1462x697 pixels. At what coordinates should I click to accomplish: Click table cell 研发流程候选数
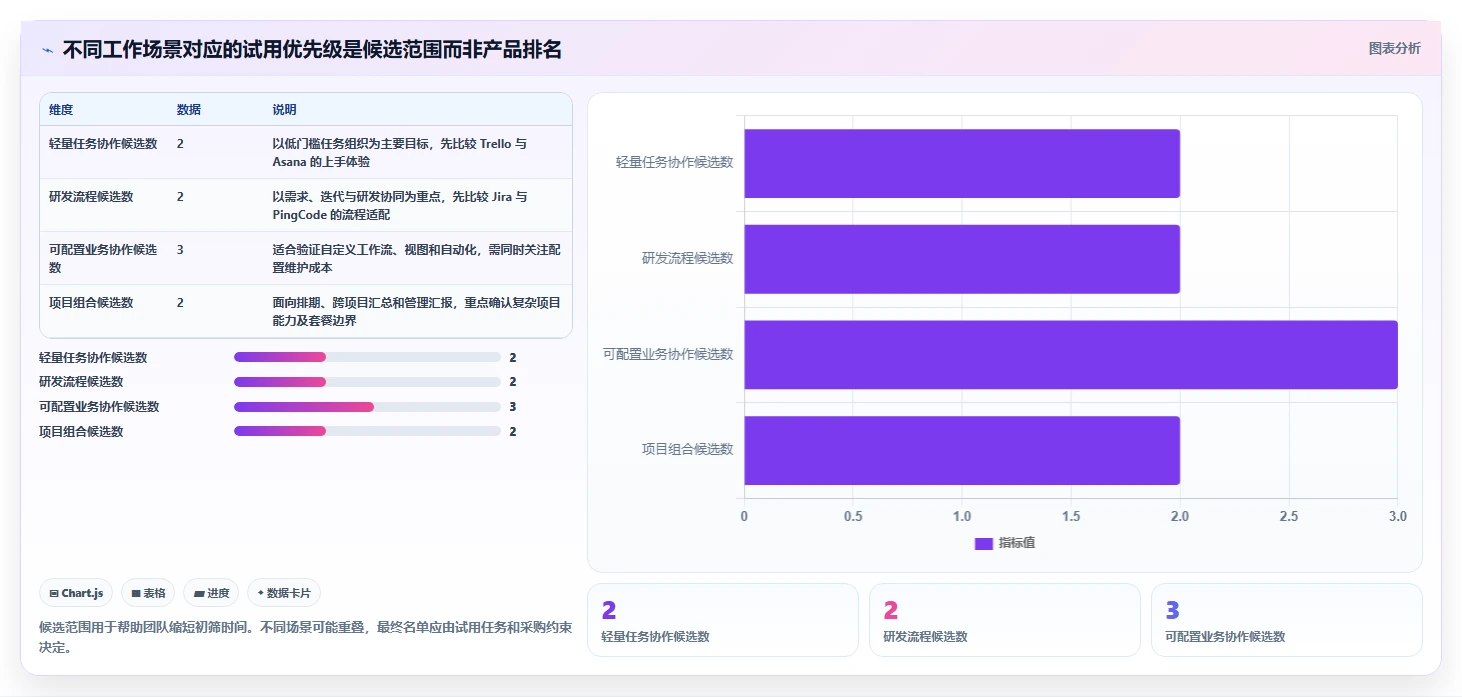(91, 197)
